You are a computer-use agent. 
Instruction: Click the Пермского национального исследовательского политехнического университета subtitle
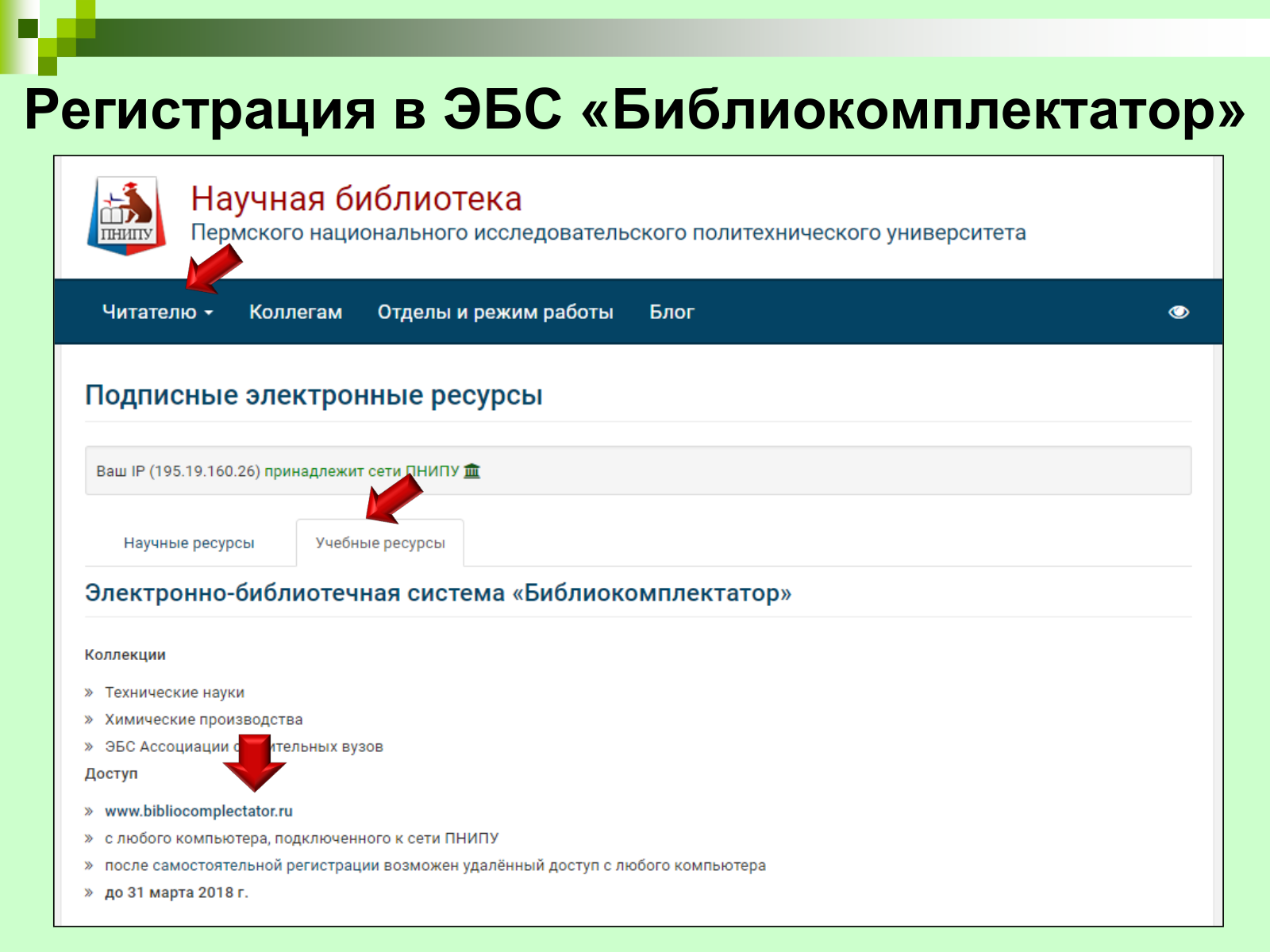(x=608, y=233)
